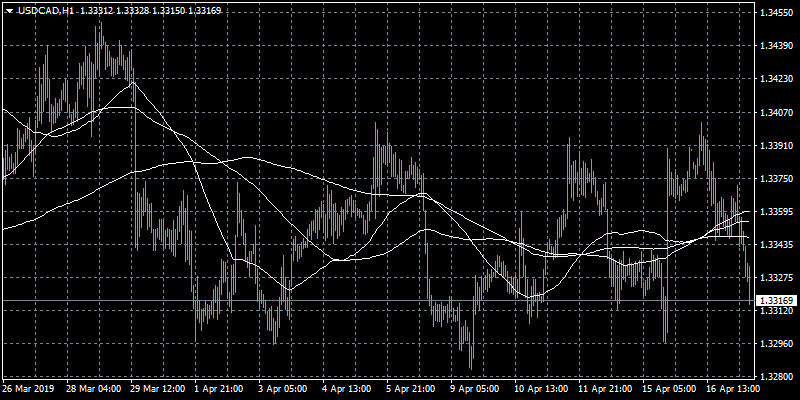
Task: Select the current price label 1.33169
Action: pyautogui.click(x=778, y=300)
